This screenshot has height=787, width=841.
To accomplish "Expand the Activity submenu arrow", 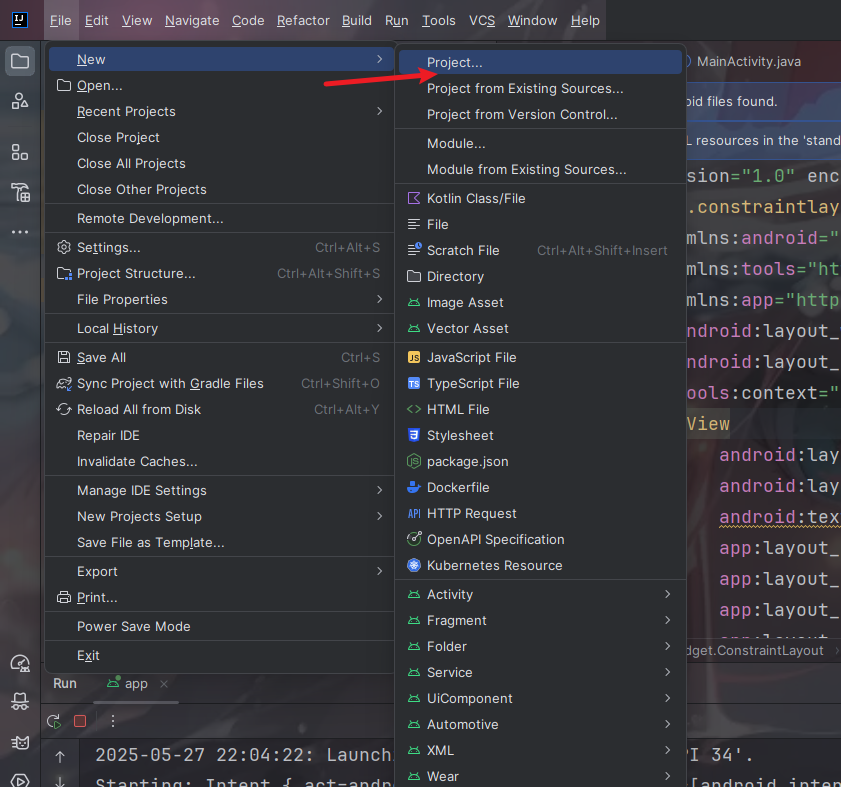I will point(668,594).
